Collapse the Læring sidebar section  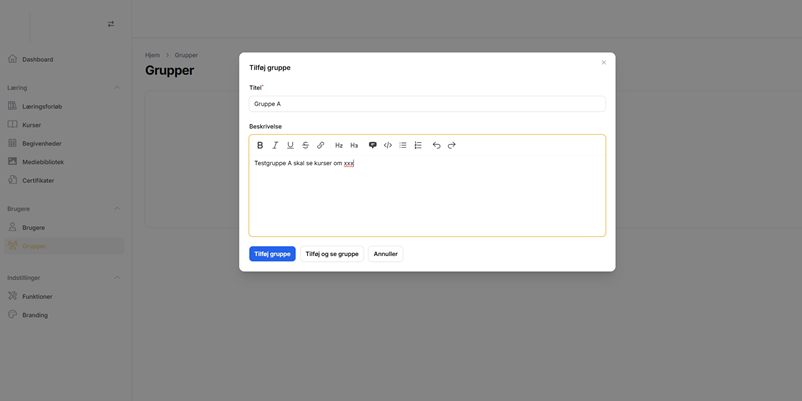pyautogui.click(x=117, y=87)
